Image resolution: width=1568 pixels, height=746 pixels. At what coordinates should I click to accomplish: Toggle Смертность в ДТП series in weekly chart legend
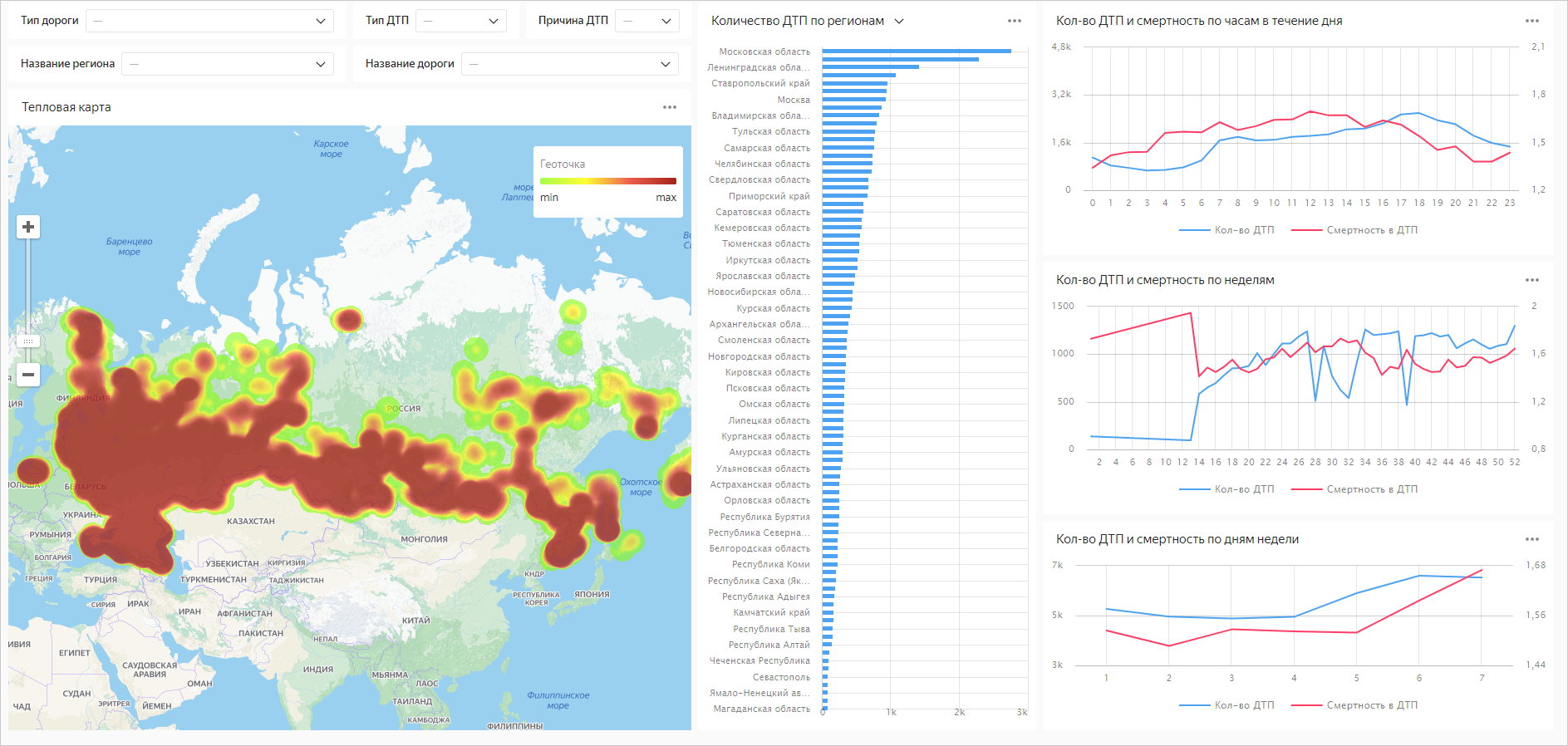point(1354,489)
